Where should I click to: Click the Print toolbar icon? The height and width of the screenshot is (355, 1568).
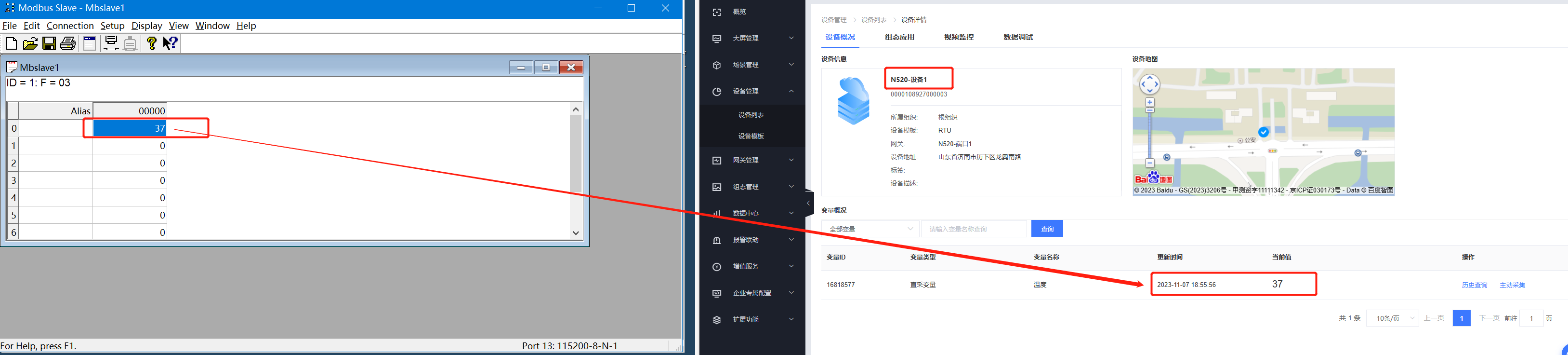click(68, 43)
